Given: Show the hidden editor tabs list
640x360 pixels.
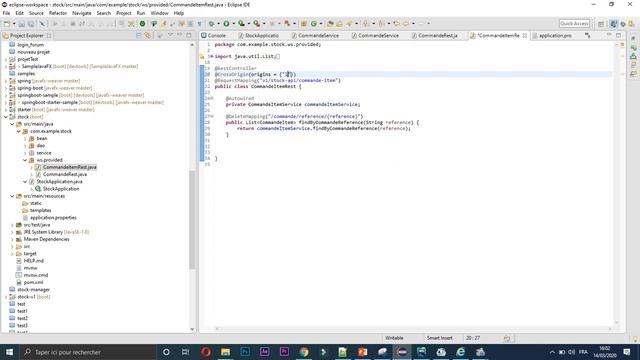Looking at the screenshot, I should point(588,36).
